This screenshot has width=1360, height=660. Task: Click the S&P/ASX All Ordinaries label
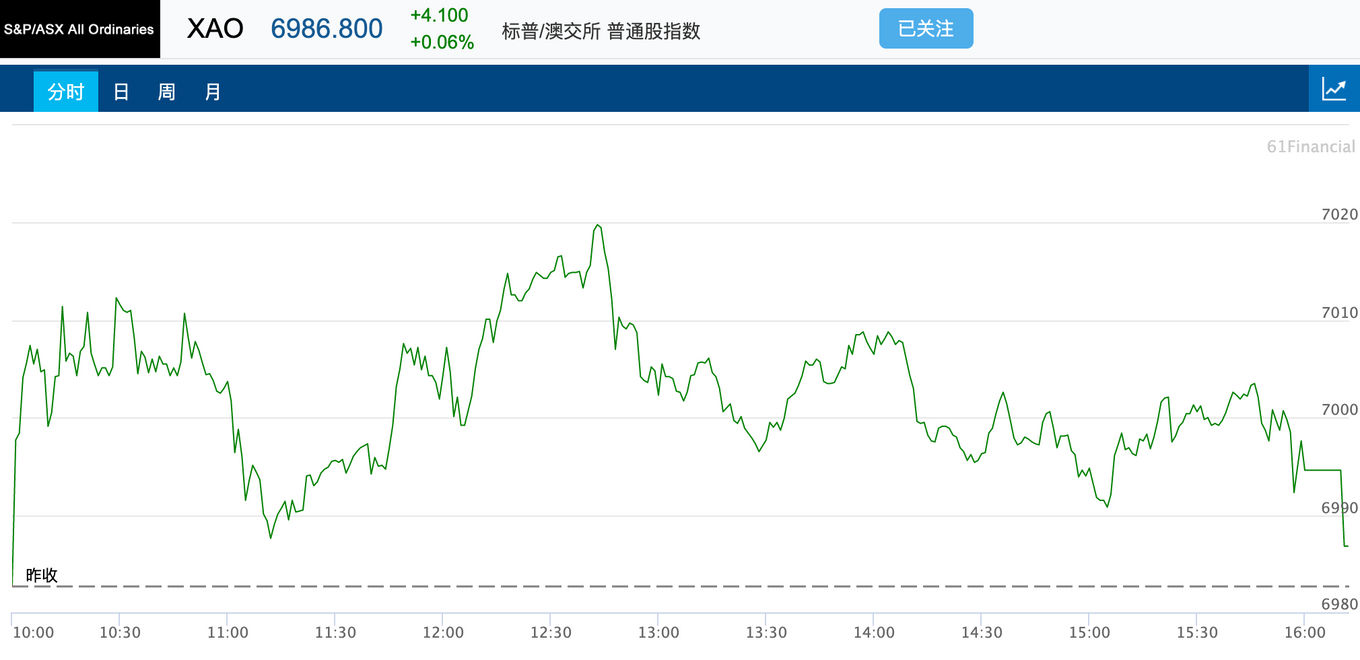pos(79,29)
